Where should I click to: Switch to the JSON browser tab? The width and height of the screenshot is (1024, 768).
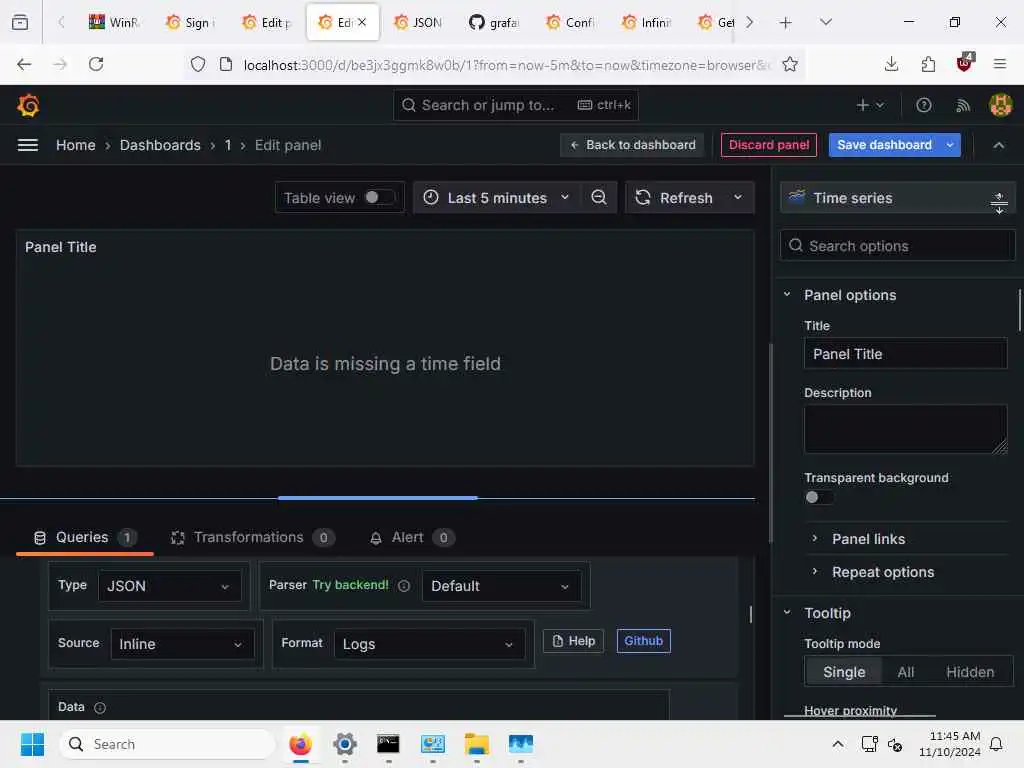click(418, 22)
